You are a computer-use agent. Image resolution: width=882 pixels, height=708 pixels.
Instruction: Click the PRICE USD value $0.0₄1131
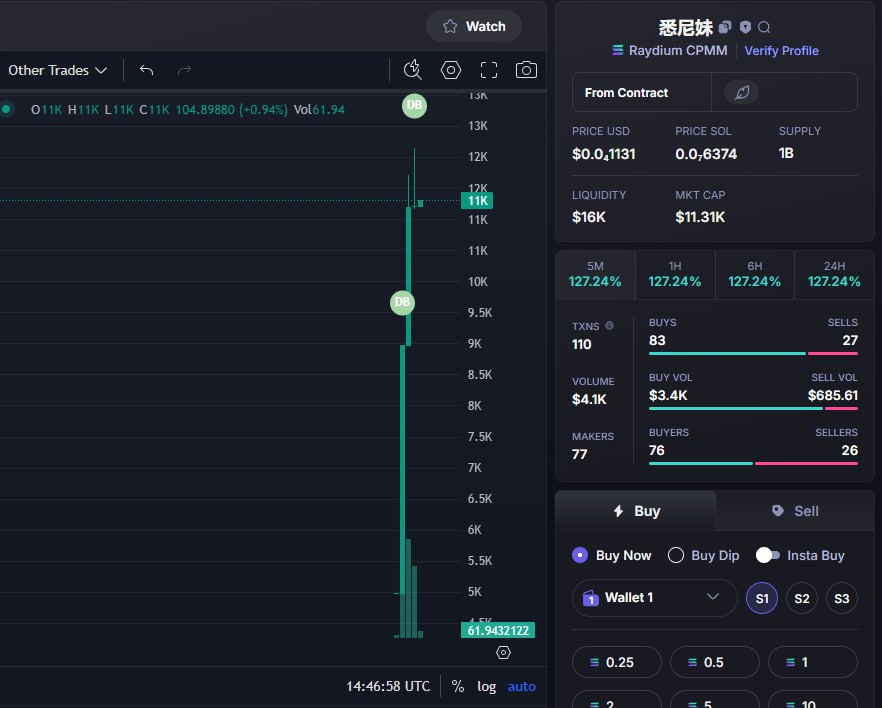(604, 154)
